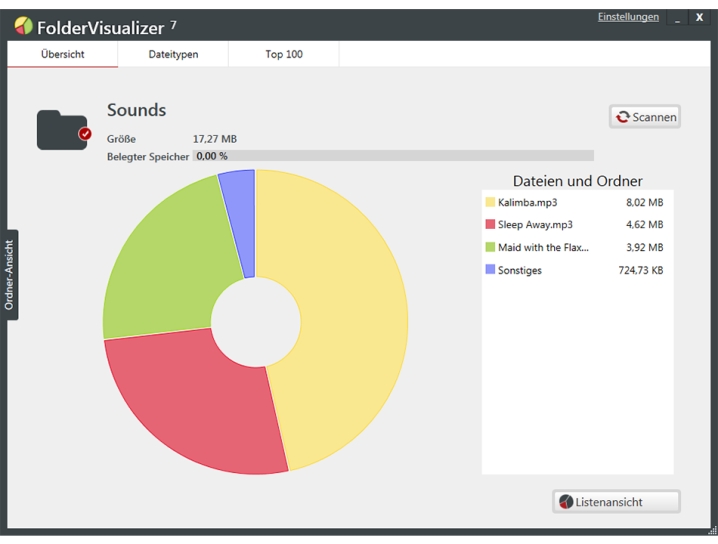
Task: Switch to Listenansicht view
Action: coord(616,502)
